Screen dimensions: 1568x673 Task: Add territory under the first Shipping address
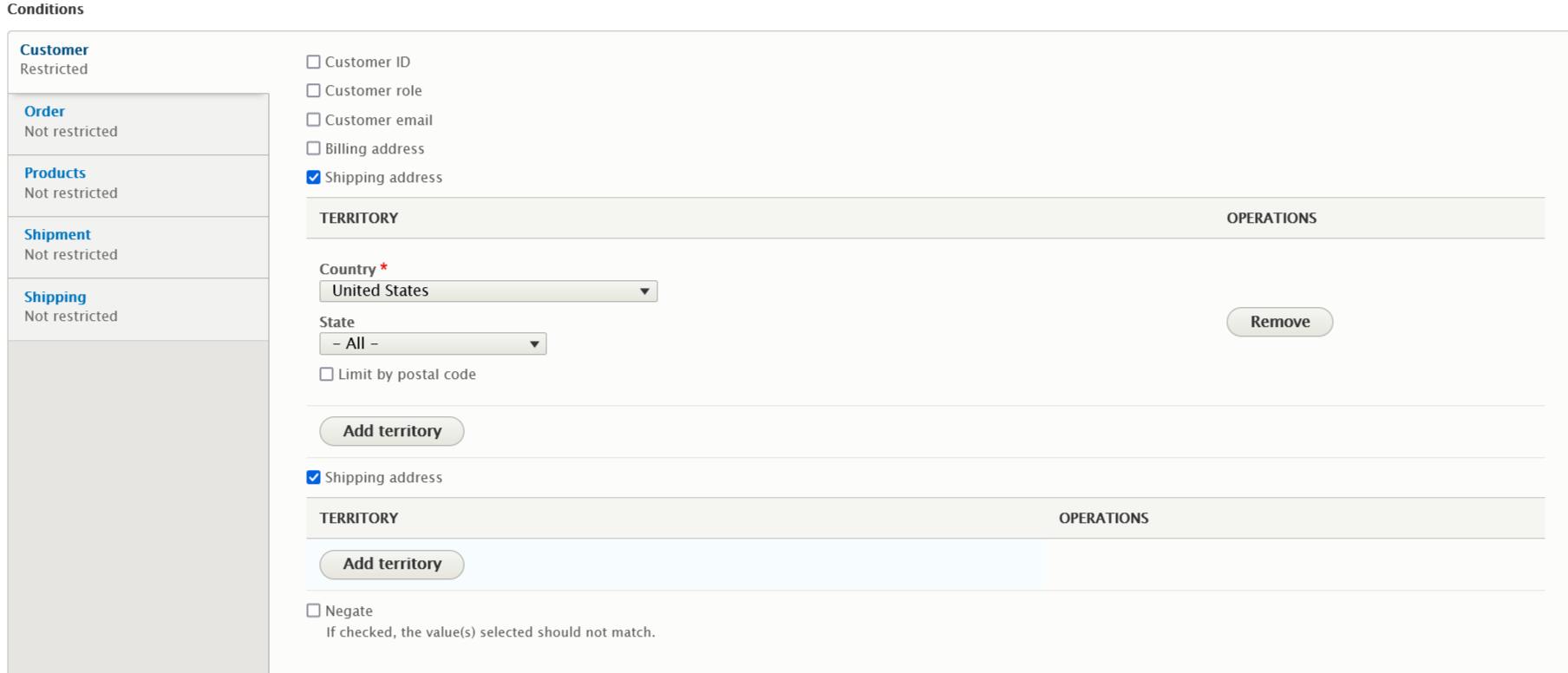pos(392,431)
